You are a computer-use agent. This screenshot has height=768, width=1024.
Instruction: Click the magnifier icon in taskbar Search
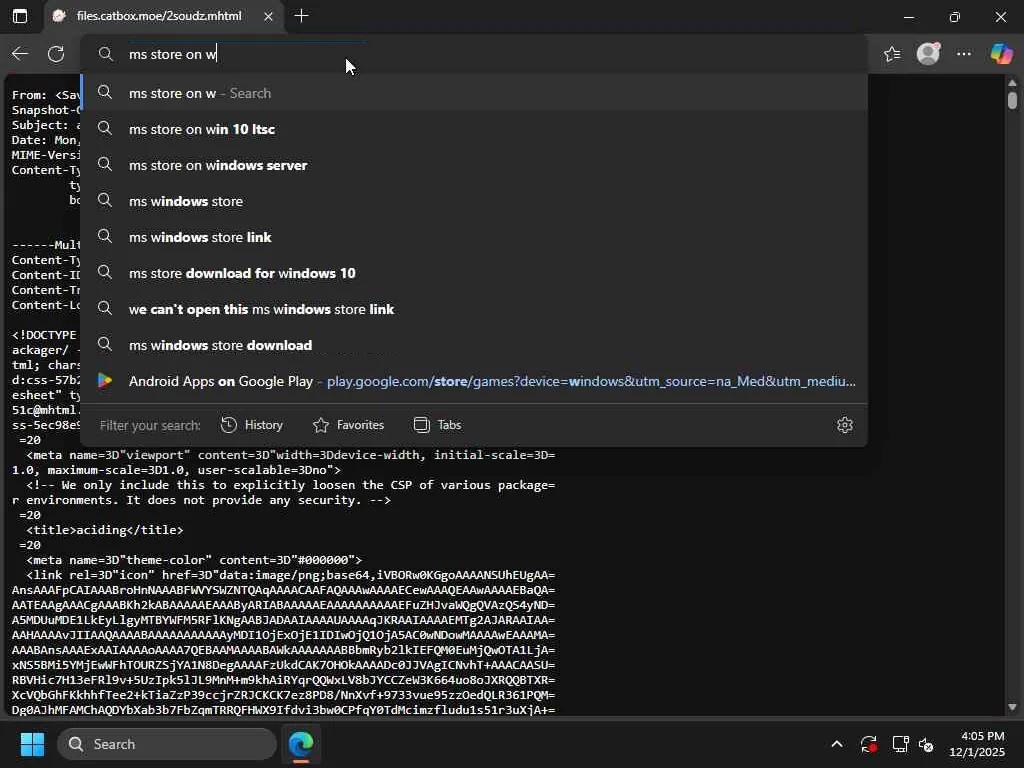pos(76,744)
